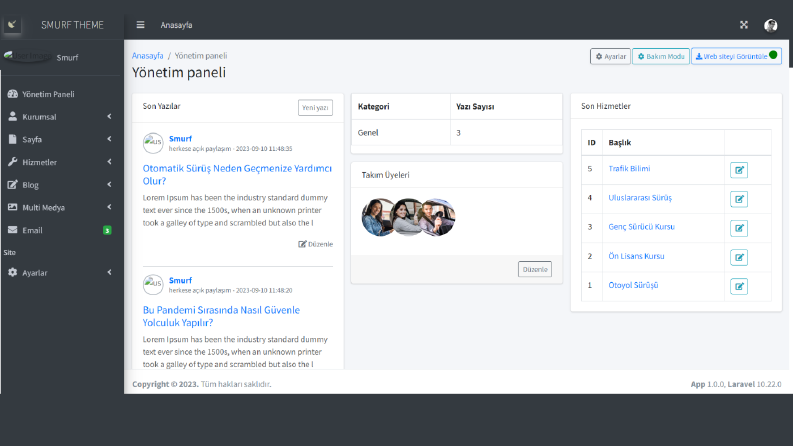Select Anasayfa in the top navbar
The height and width of the screenshot is (446, 793).
176,25
